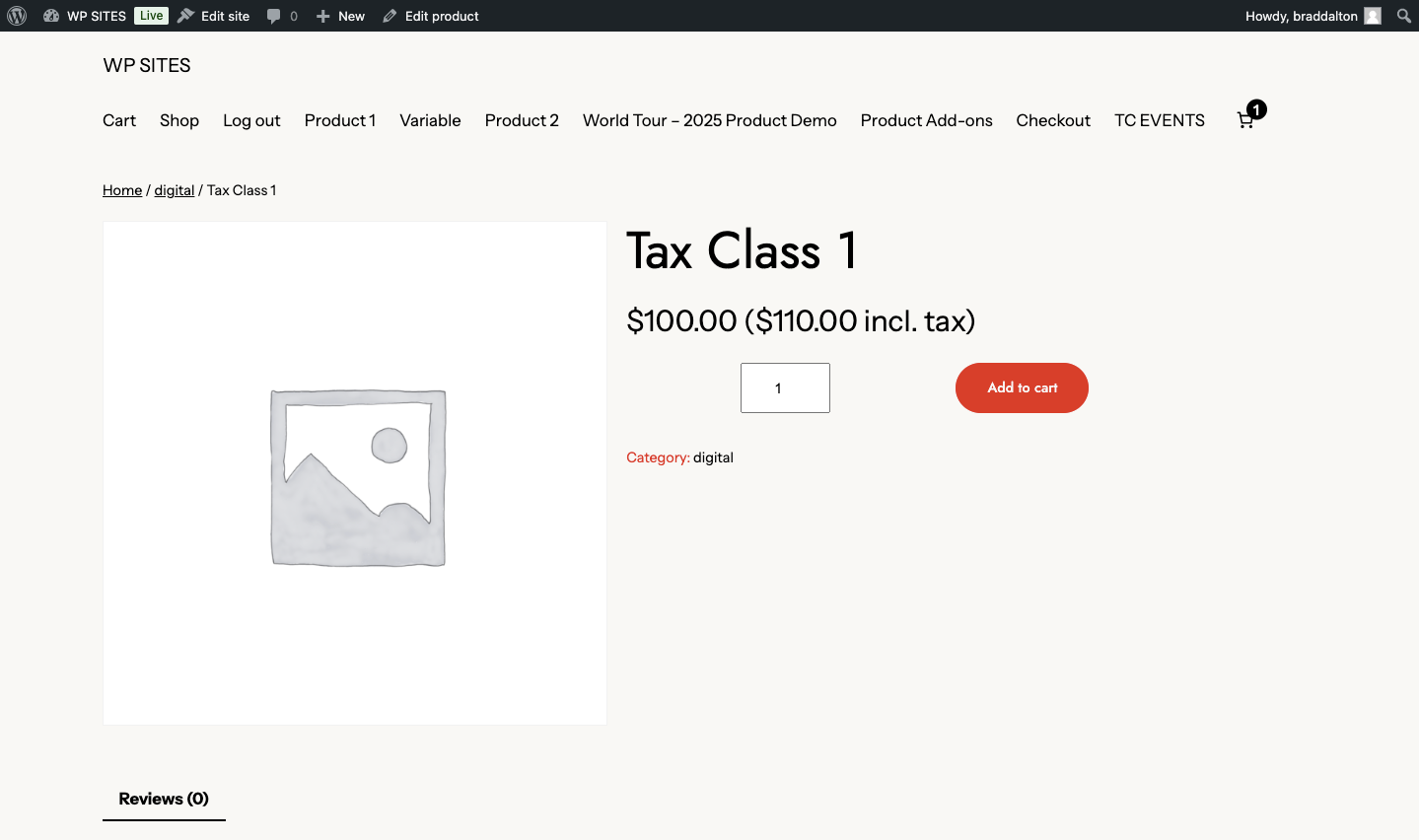
Task: Go to the Checkout page
Action: coord(1053,120)
